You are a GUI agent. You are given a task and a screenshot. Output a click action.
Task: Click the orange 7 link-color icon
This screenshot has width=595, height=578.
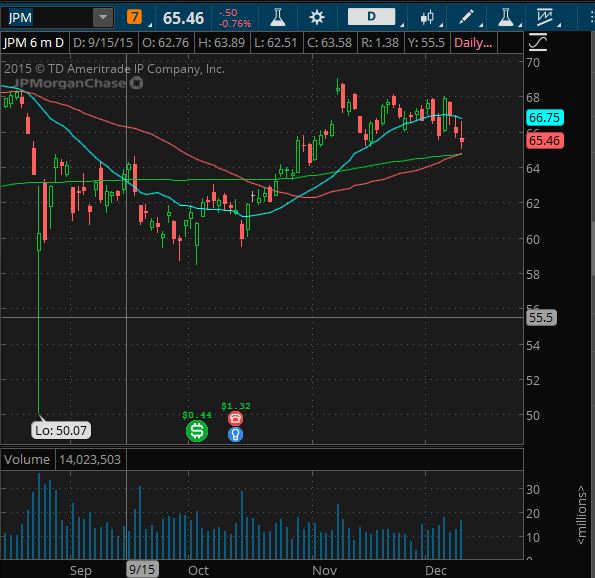click(x=134, y=17)
